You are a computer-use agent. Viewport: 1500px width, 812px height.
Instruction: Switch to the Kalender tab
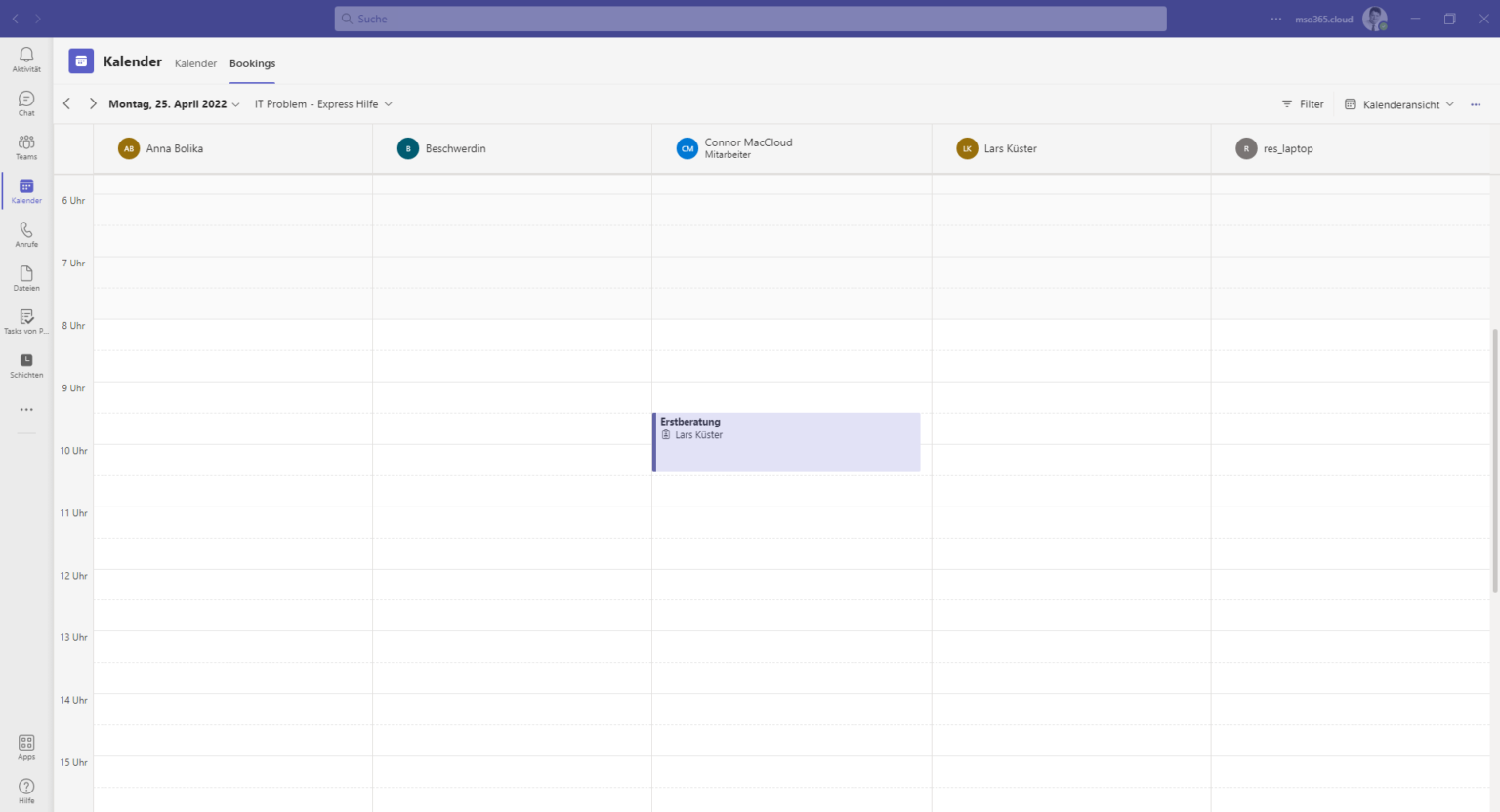195,63
